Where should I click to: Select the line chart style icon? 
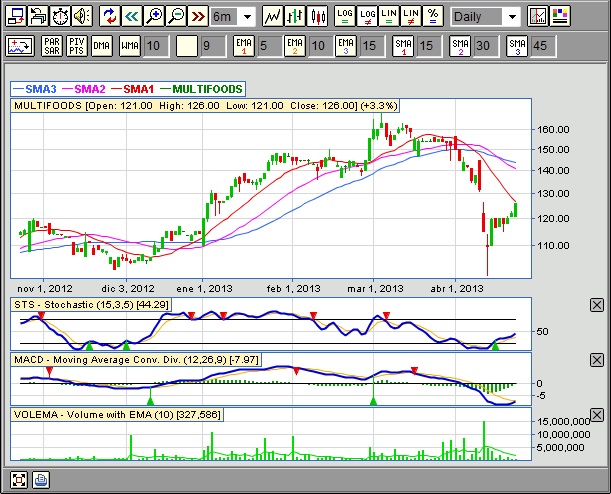[271, 16]
